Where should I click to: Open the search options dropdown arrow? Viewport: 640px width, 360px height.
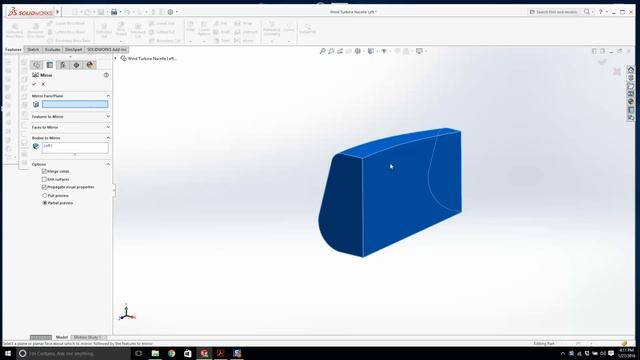[593, 12]
